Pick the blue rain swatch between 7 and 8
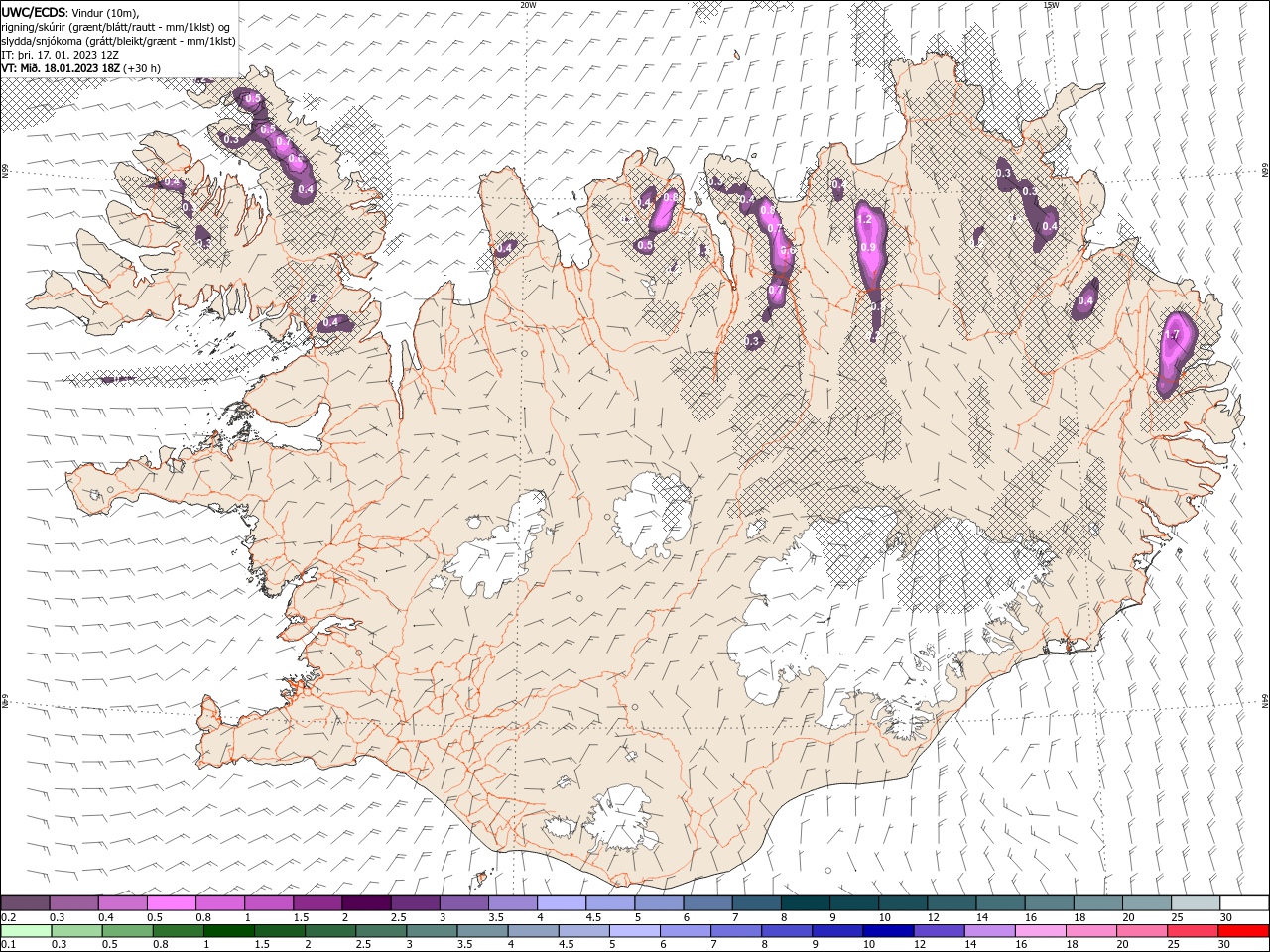Screen dimensions: 1270x952 click(735, 931)
